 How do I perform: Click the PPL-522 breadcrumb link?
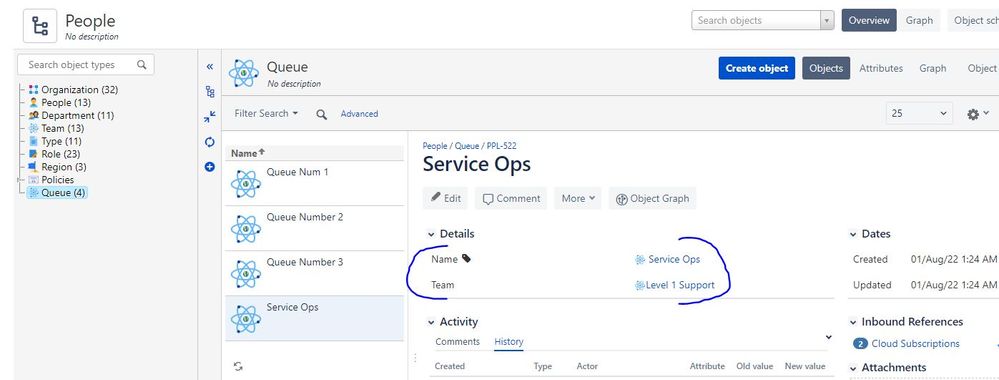click(x=501, y=146)
